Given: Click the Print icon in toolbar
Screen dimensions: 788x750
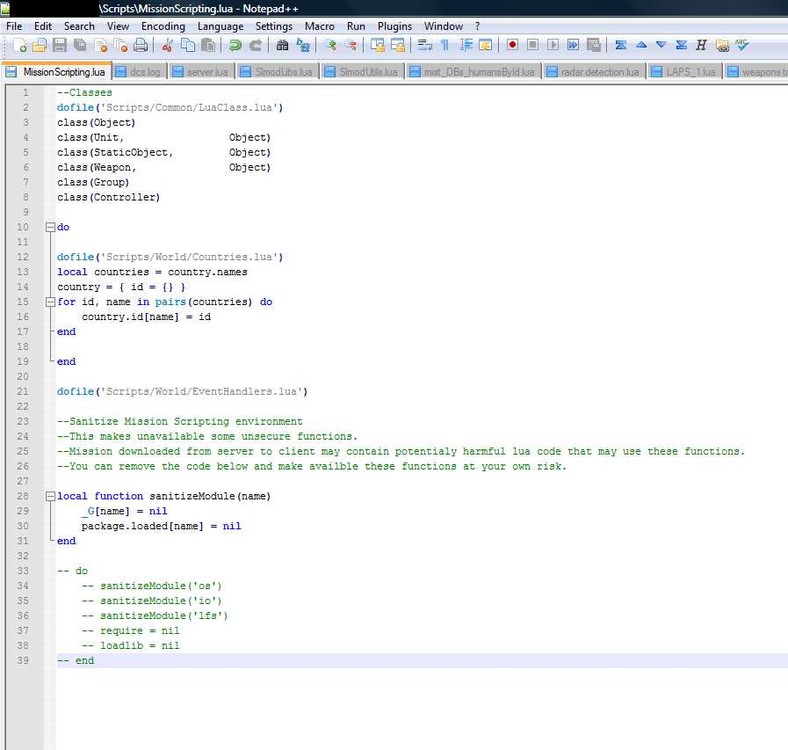Looking at the screenshot, I should [141, 45].
